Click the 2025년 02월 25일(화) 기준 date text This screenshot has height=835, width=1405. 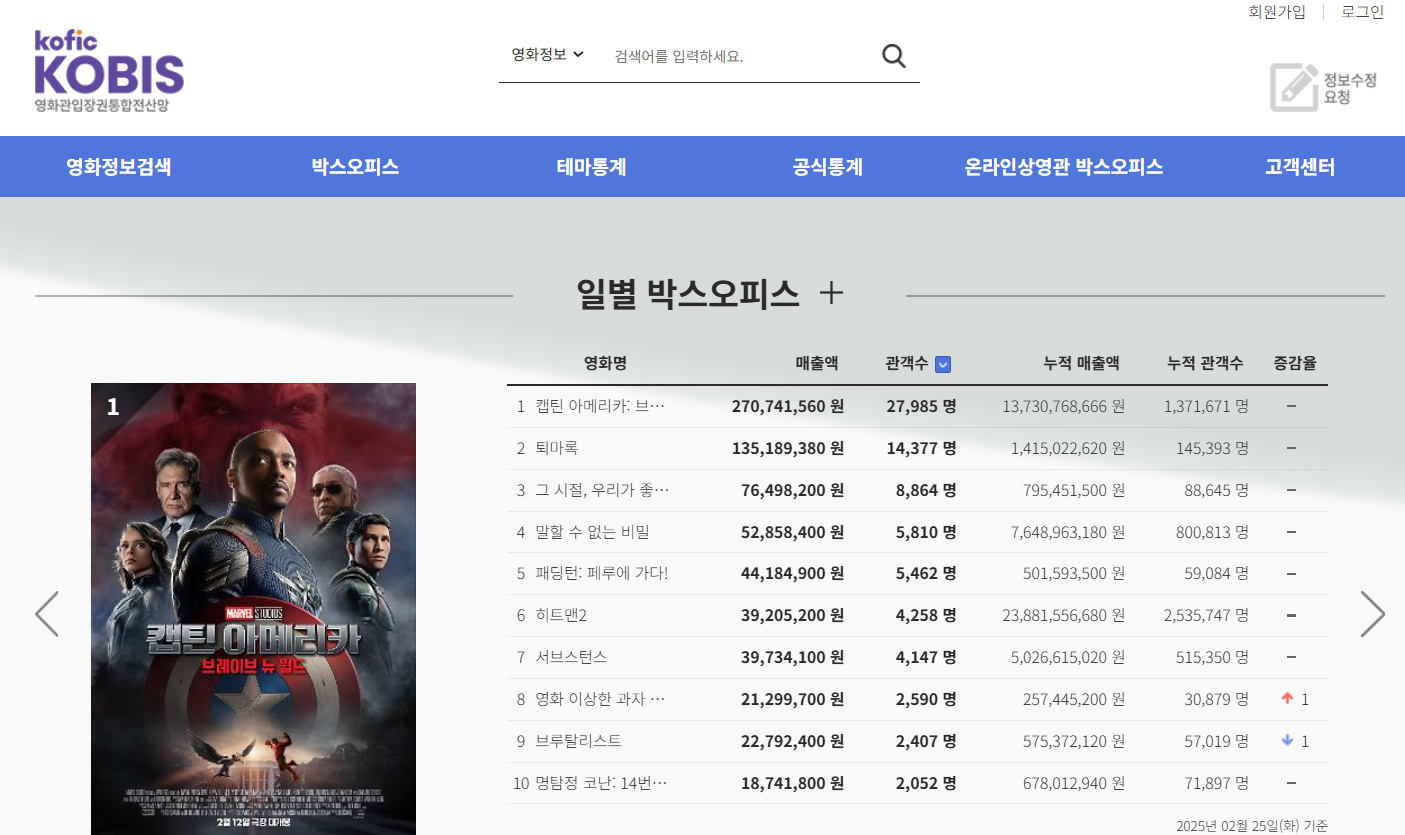[x=1252, y=826]
